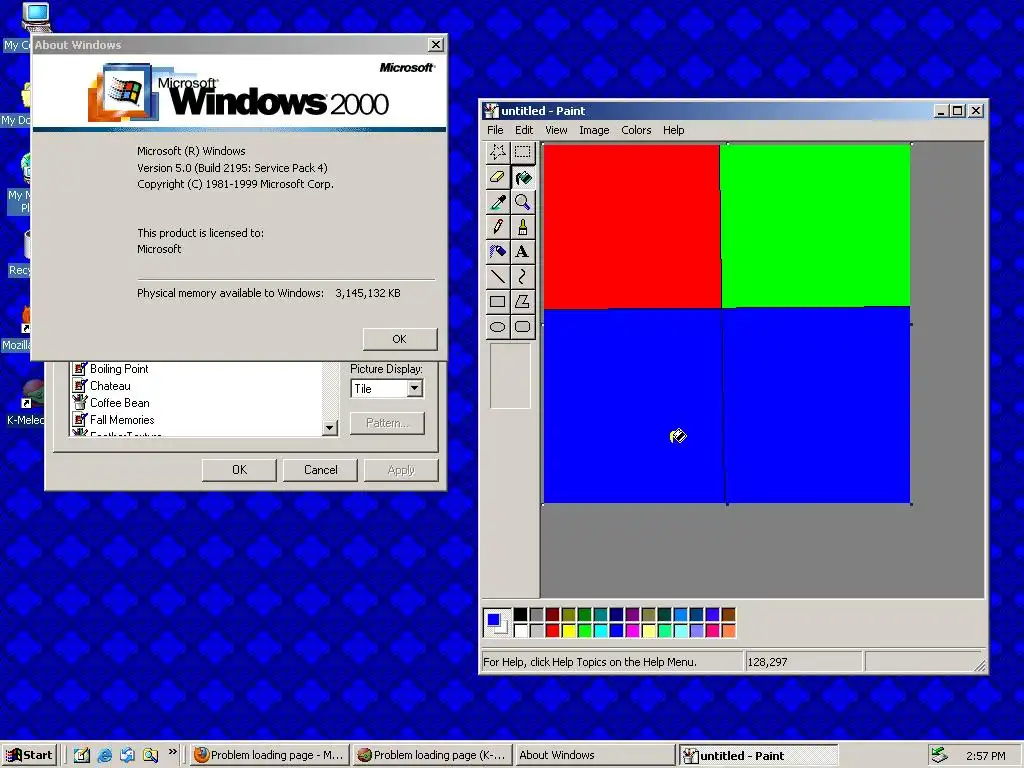This screenshot has height=768, width=1024.
Task: Pick the yellow color swatch
Action: pyautogui.click(x=569, y=630)
